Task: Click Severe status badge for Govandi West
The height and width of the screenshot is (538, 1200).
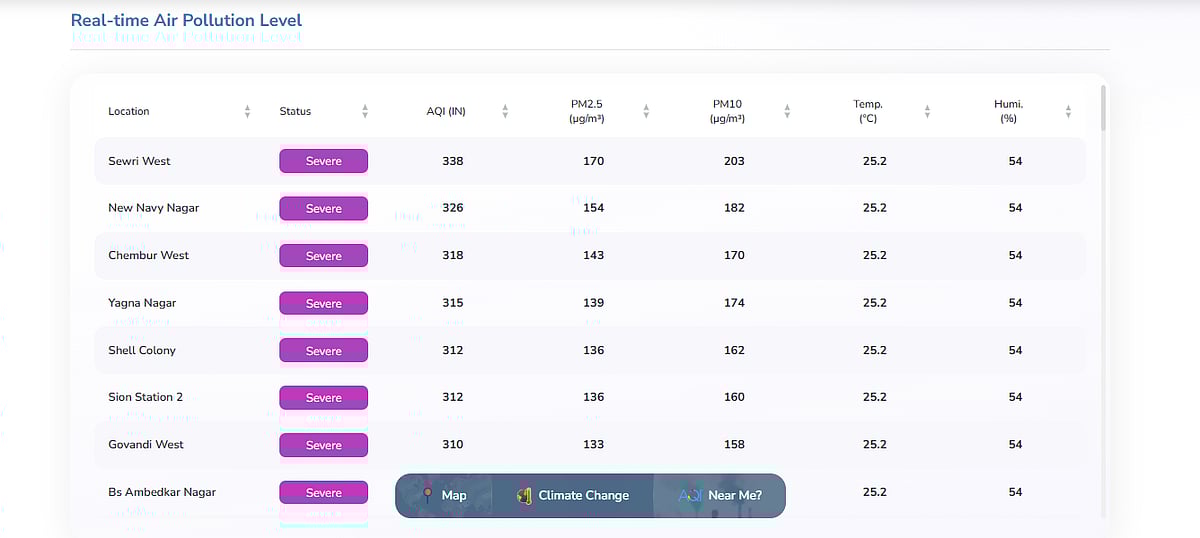Action: tap(323, 445)
